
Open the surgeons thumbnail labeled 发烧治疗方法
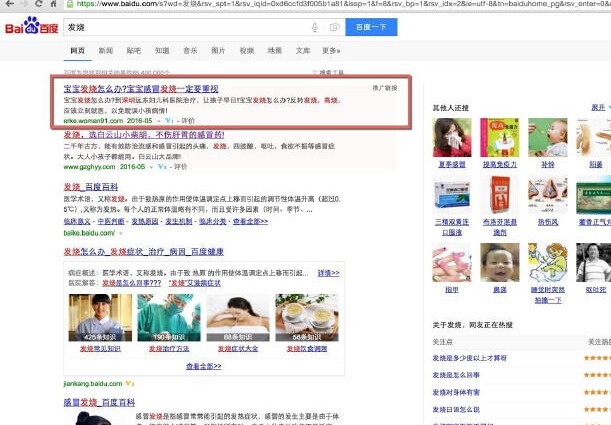[x=169, y=318]
